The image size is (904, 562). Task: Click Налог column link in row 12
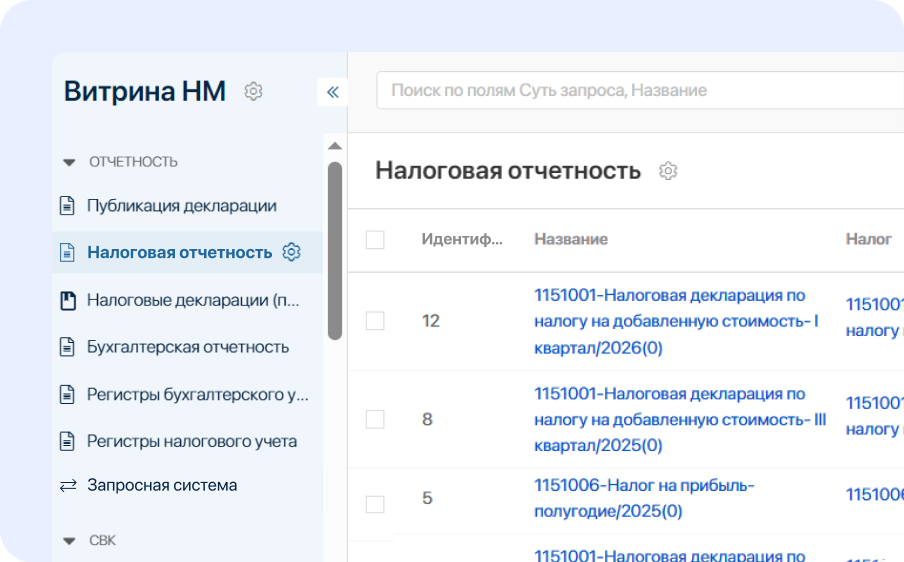click(875, 318)
